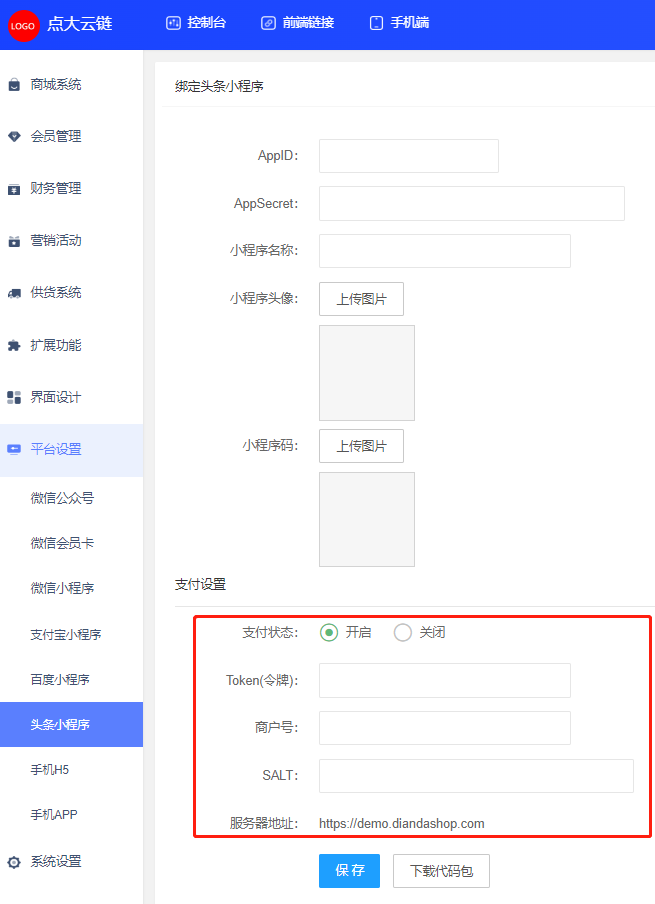Collapse 平台设置 sidebar menu
Image resolution: width=655 pixels, height=904 pixels.
click(x=71, y=450)
